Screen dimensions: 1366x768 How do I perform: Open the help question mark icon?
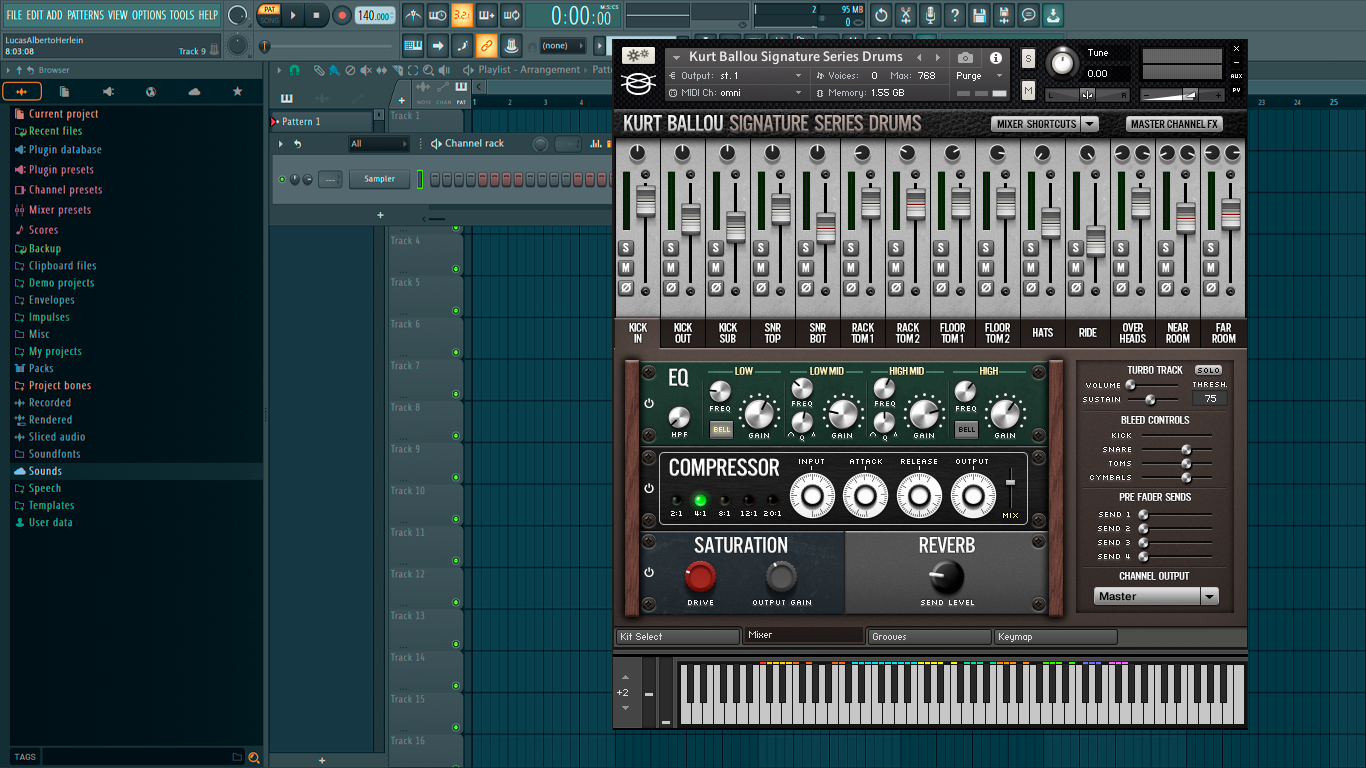pos(955,15)
